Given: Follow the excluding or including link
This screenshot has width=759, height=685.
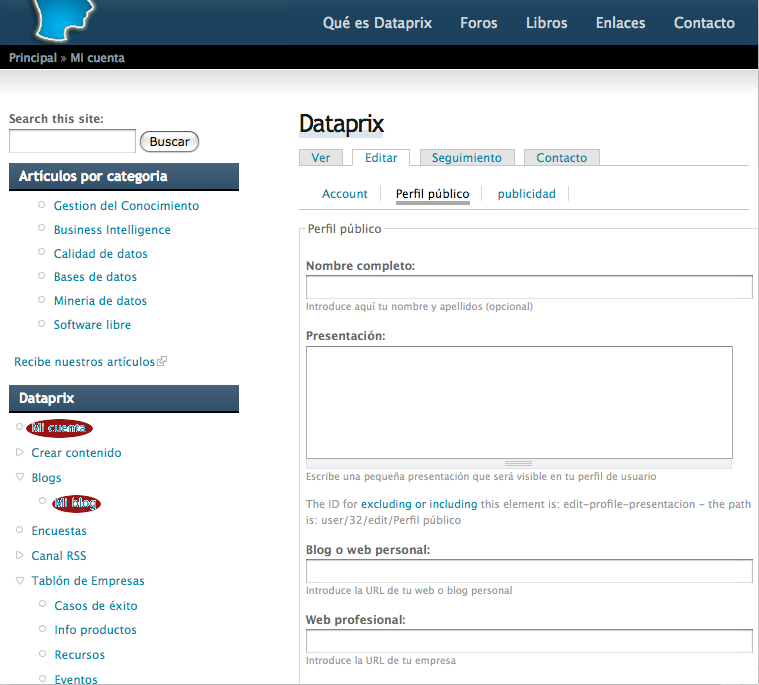Looking at the screenshot, I should (x=419, y=504).
